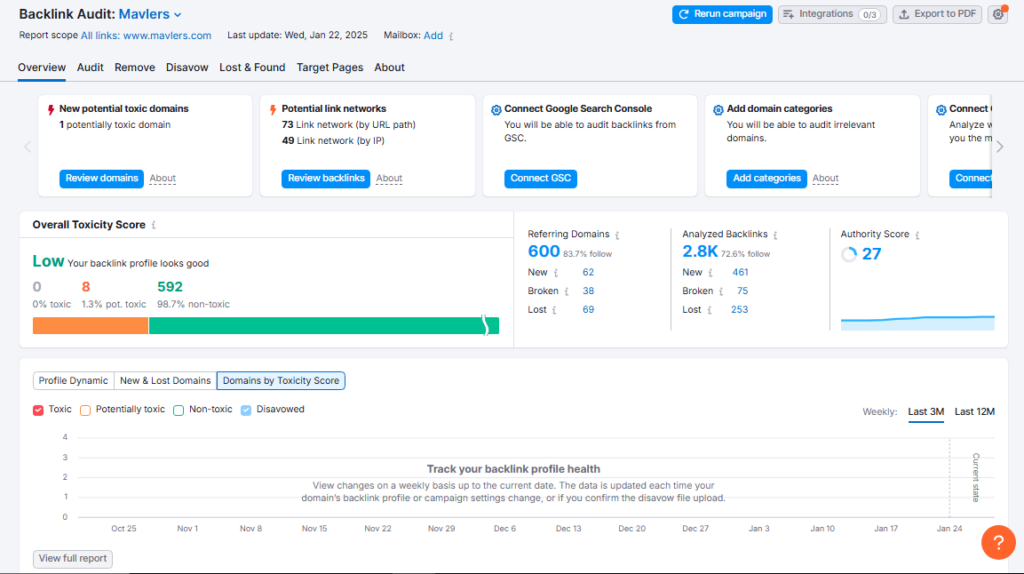
Task: Click About link on toxic domains card
Action: (163, 178)
